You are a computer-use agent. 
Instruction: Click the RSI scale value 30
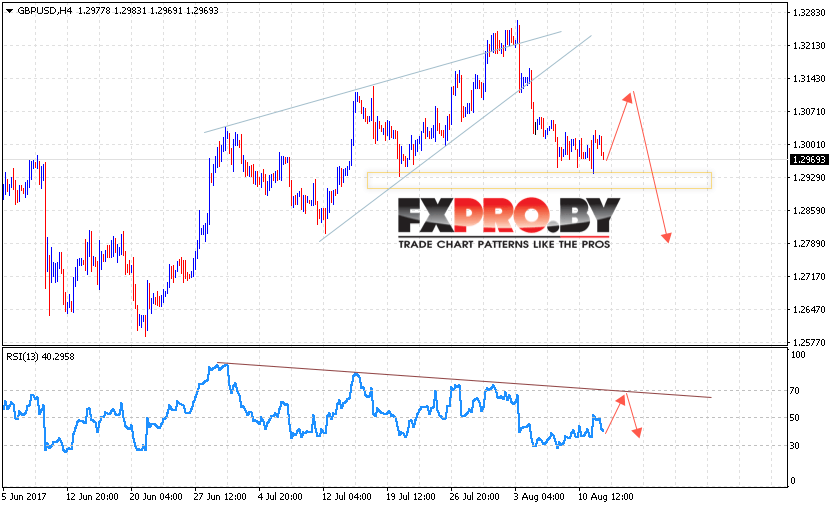click(795, 446)
